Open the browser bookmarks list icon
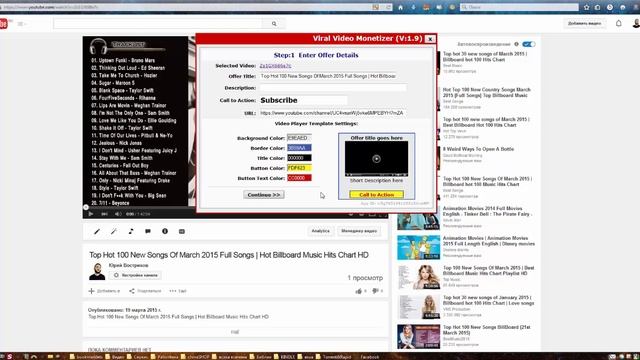The width and height of the screenshot is (640, 360). pos(598,7)
